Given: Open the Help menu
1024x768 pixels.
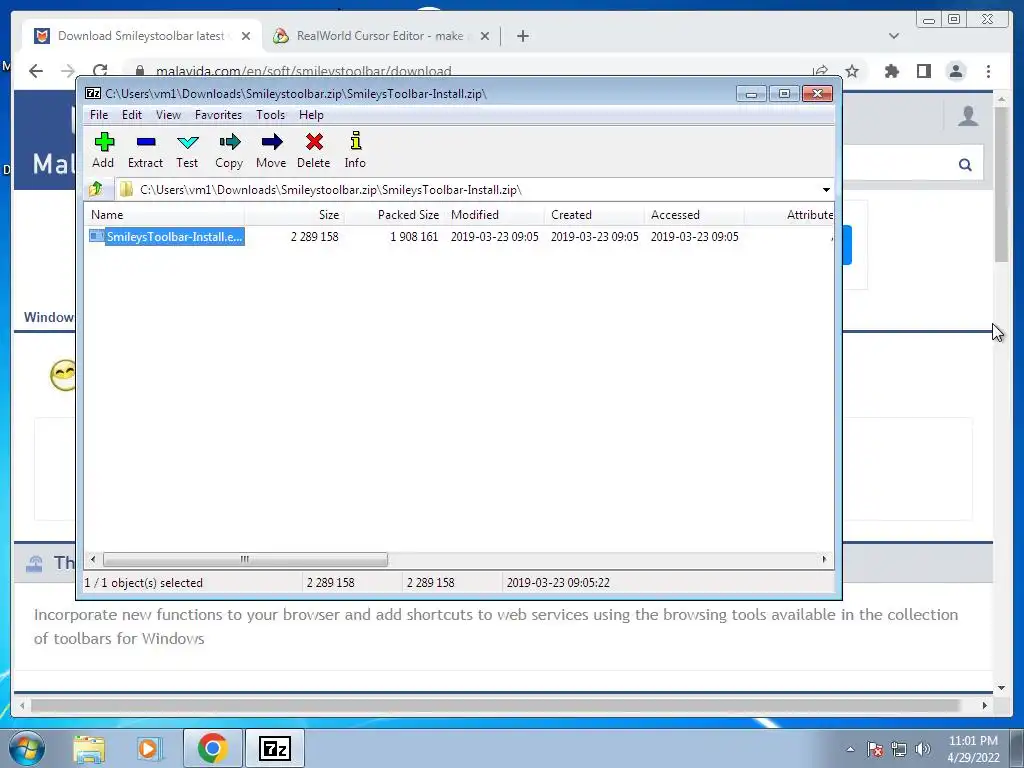Looking at the screenshot, I should coord(311,115).
